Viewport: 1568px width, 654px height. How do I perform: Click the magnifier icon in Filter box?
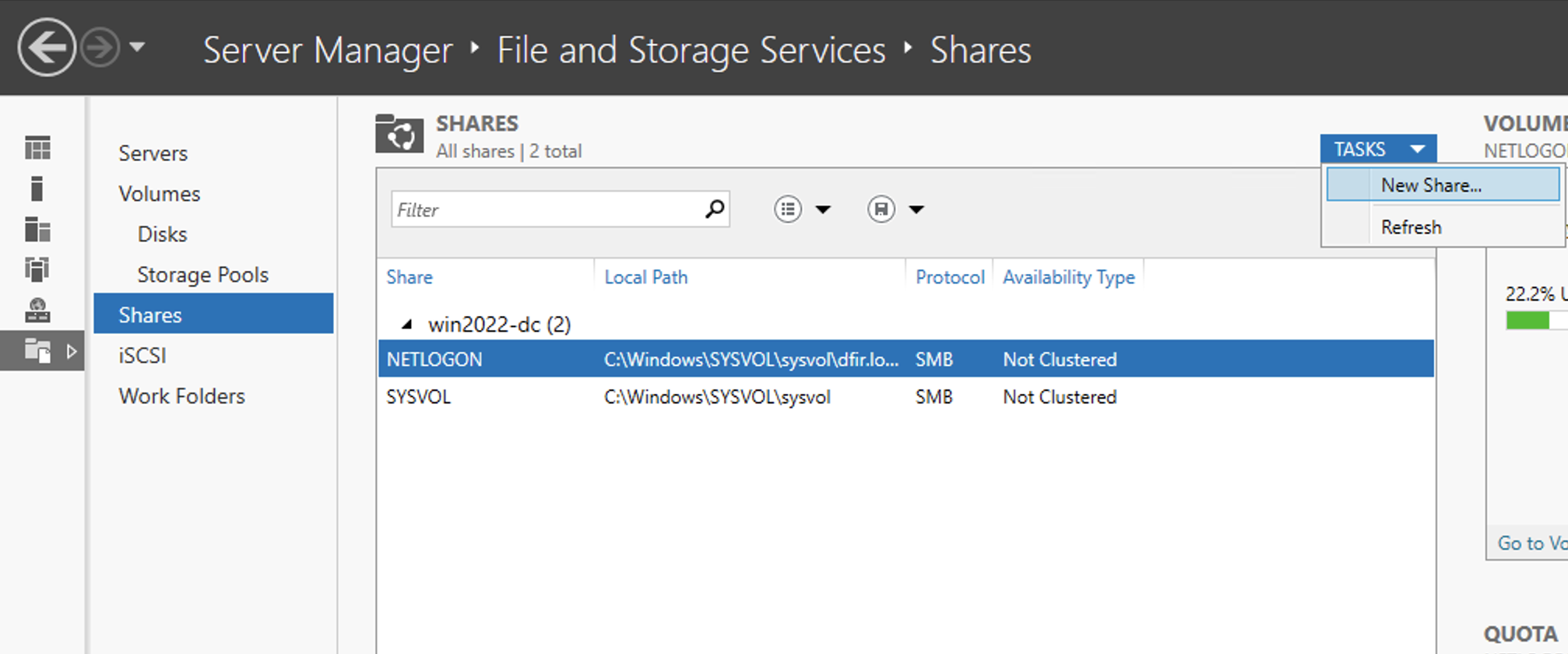pos(714,209)
